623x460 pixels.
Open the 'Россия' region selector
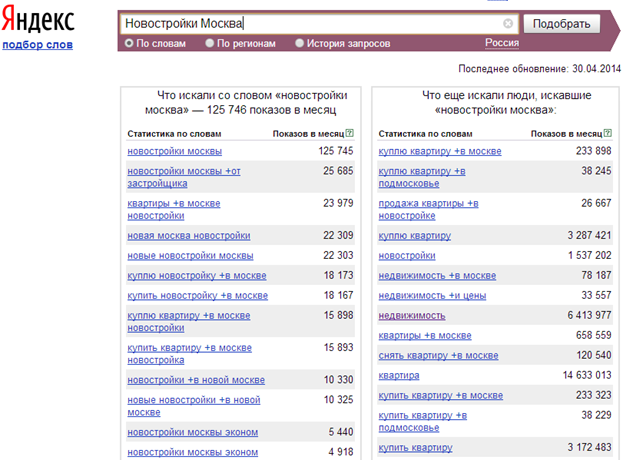click(502, 43)
